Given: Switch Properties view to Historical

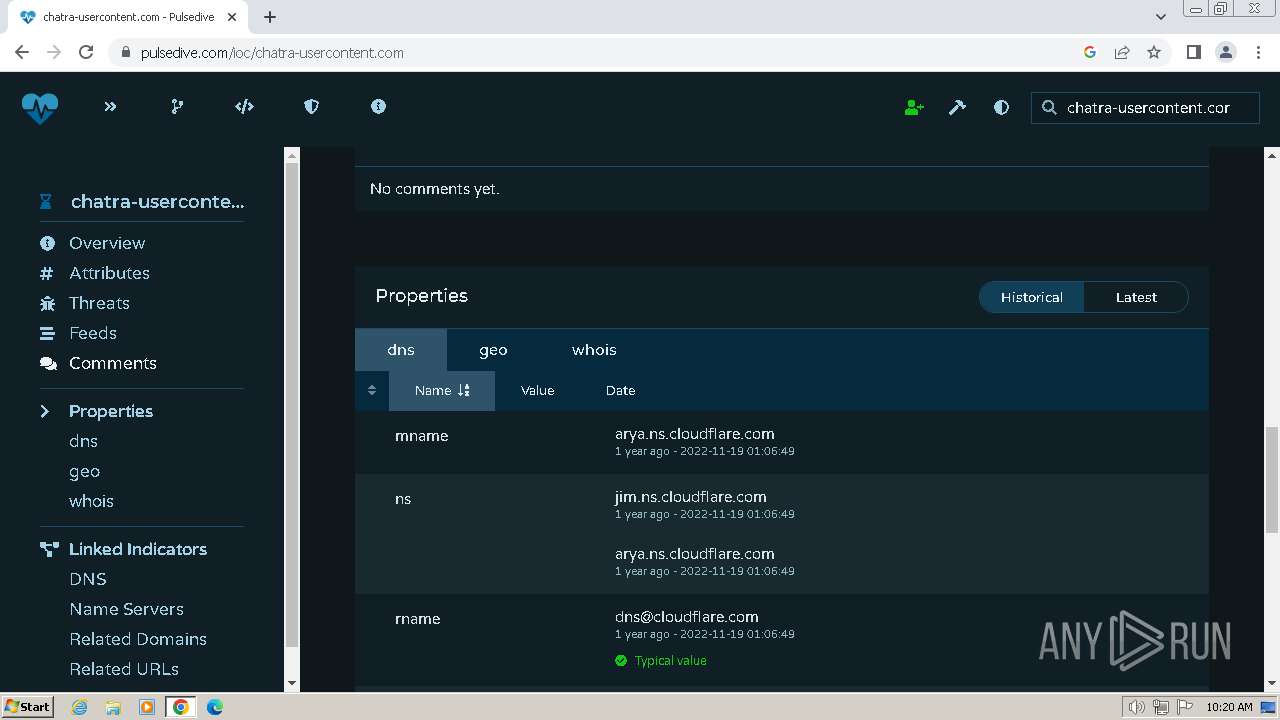Looking at the screenshot, I should pos(1031,297).
